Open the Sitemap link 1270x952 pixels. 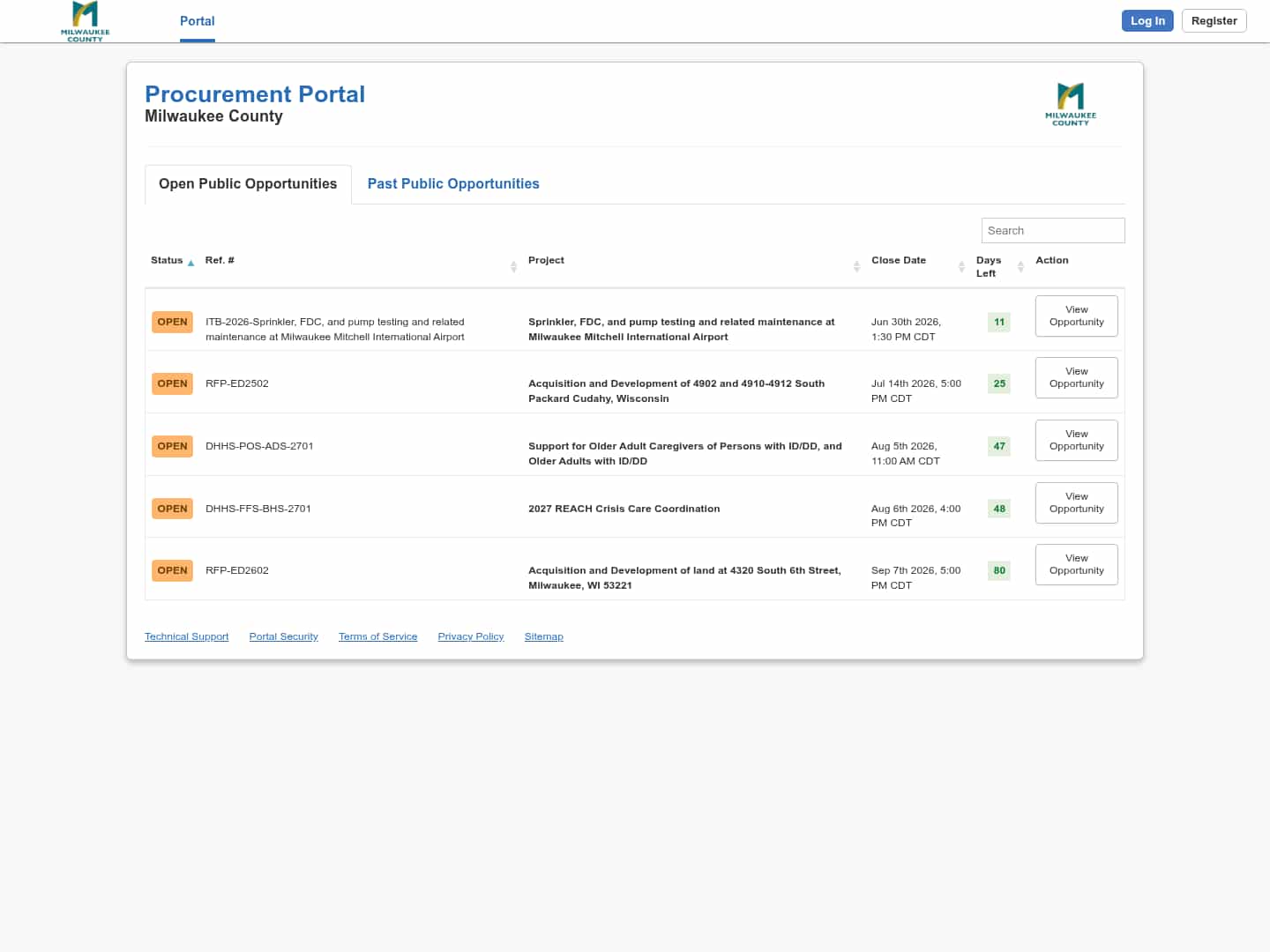544,636
